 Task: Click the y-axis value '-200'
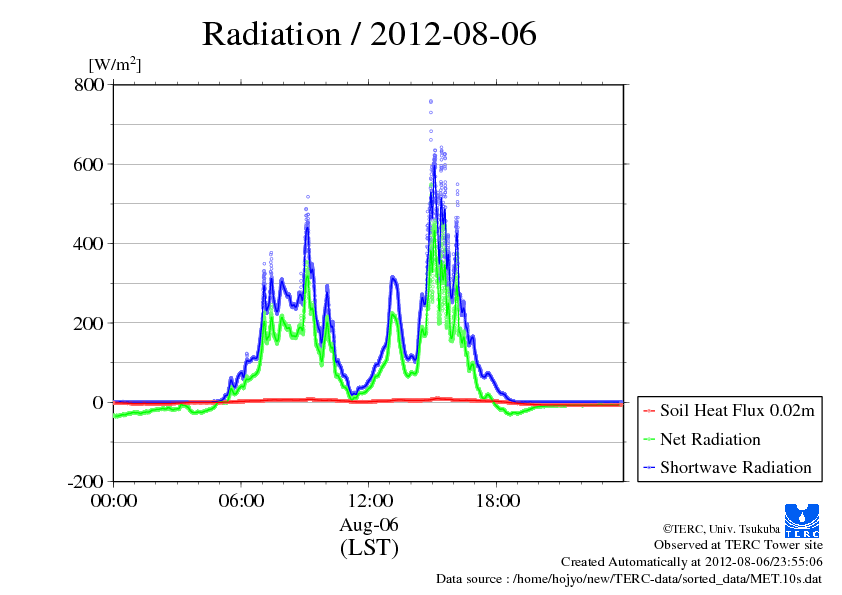85,482
